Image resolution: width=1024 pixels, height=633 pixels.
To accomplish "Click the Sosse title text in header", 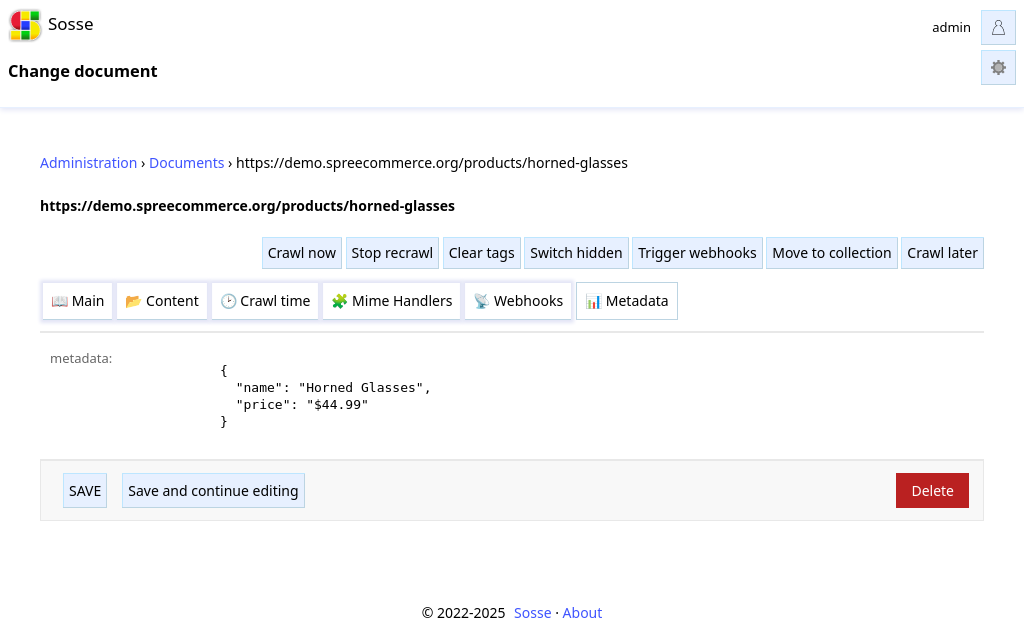I will 71,24.
